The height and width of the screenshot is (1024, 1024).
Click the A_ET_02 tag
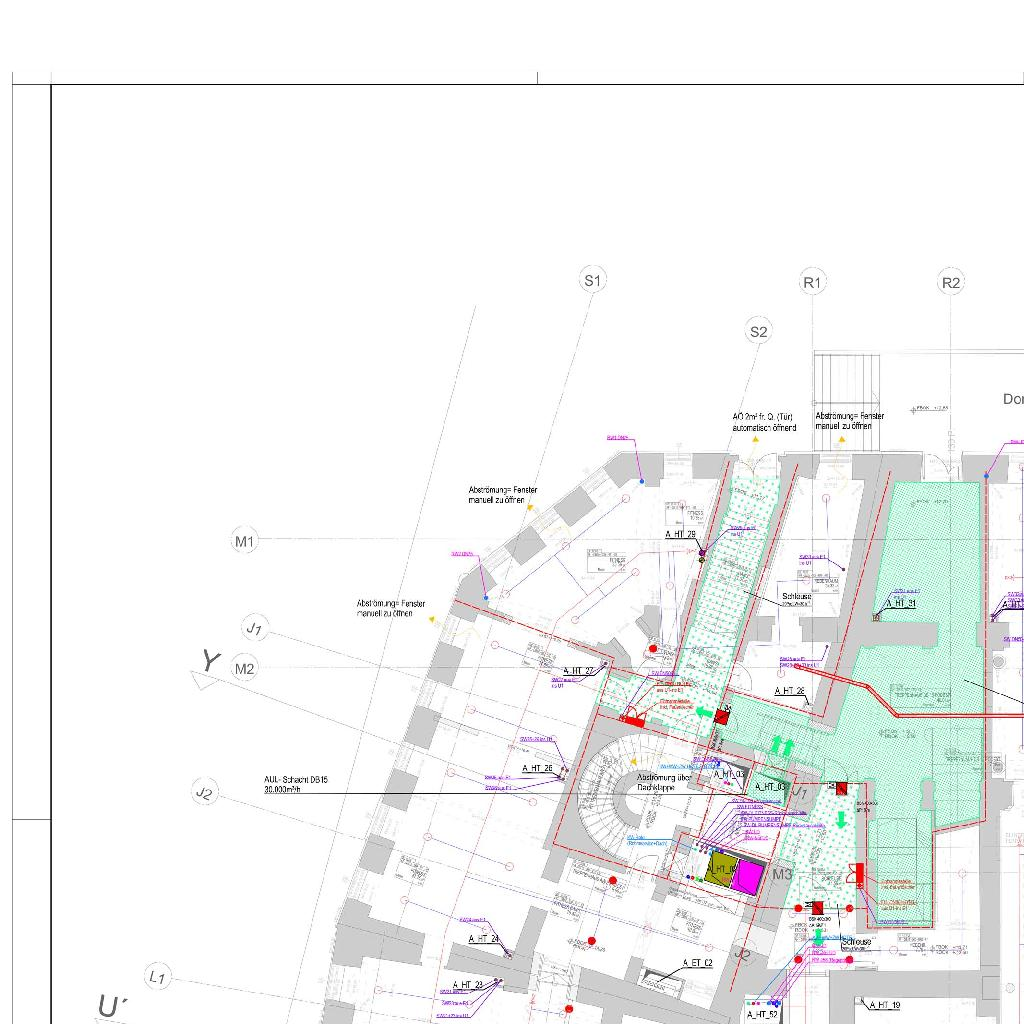coord(697,963)
